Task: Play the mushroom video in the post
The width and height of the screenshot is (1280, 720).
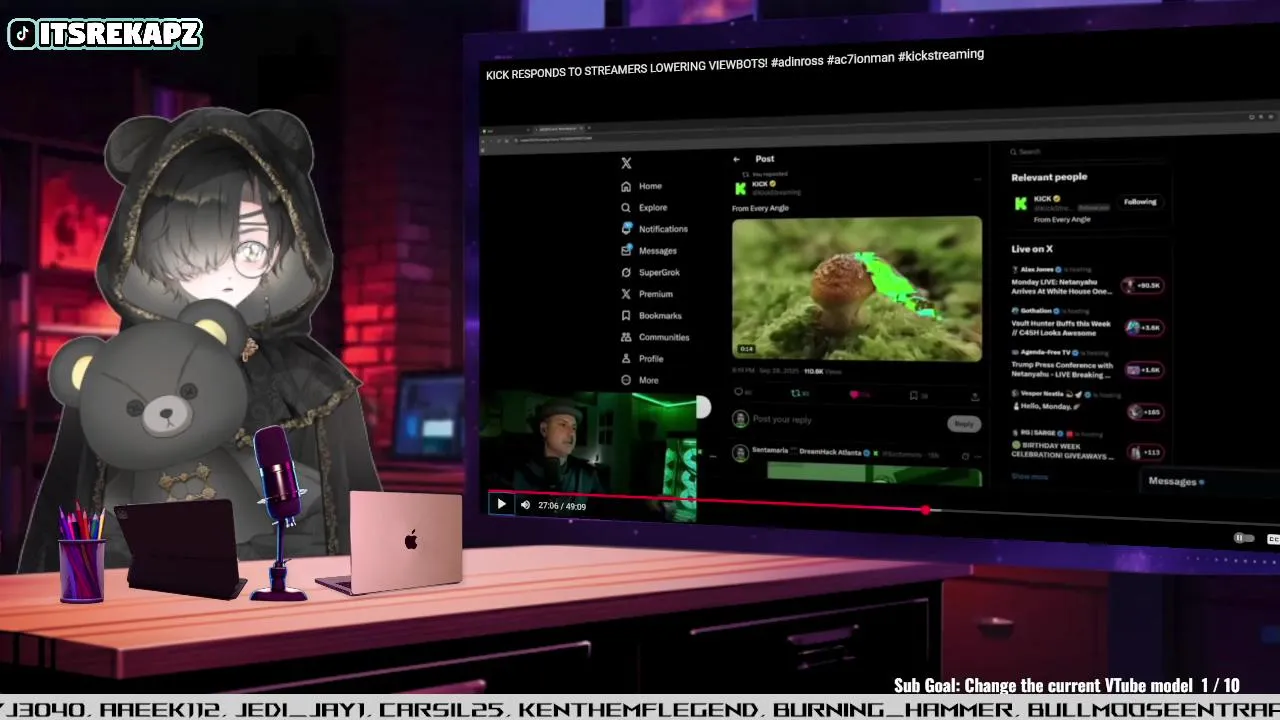Action: pos(857,288)
